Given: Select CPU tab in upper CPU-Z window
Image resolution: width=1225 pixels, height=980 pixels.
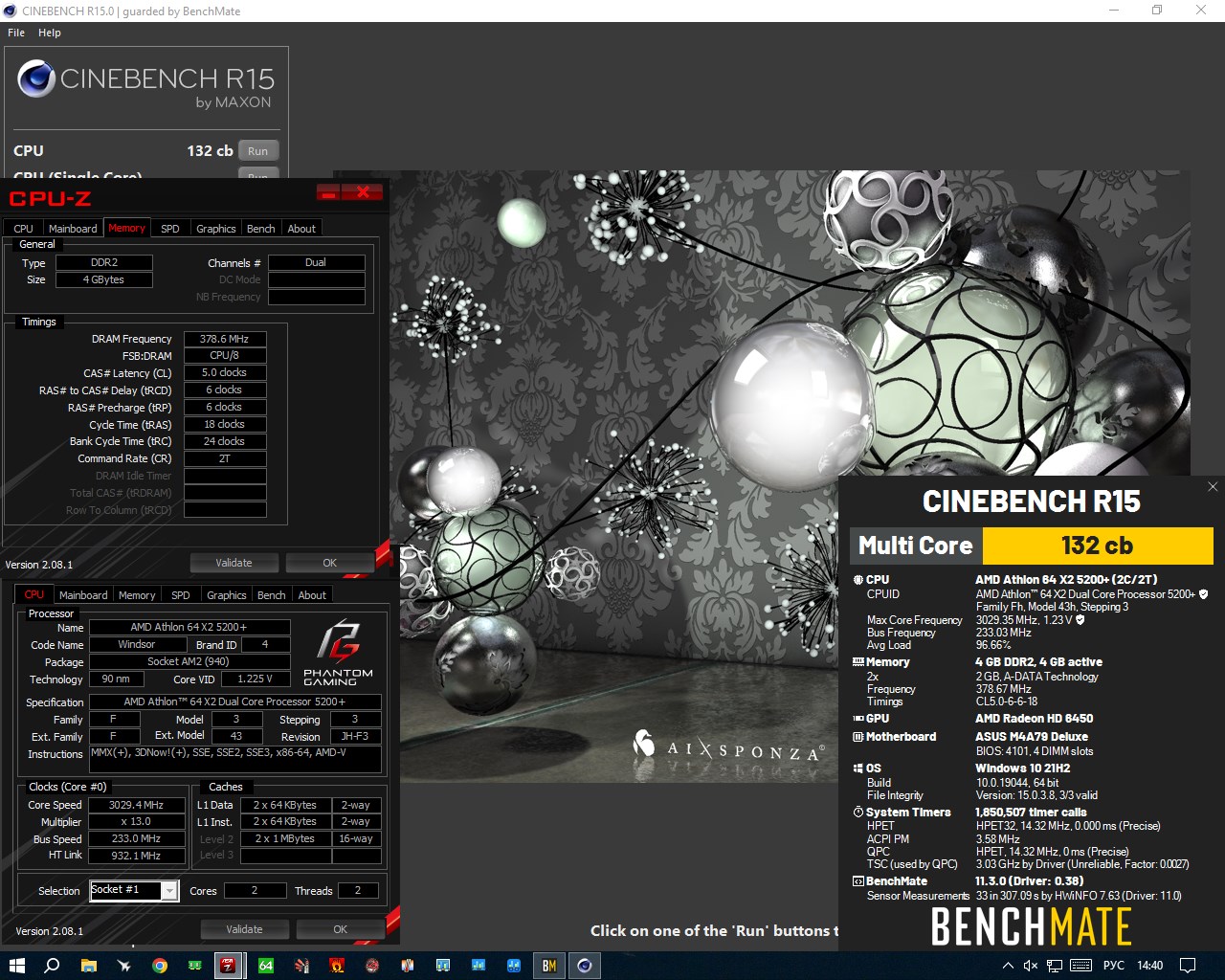Looking at the screenshot, I should [23, 229].
